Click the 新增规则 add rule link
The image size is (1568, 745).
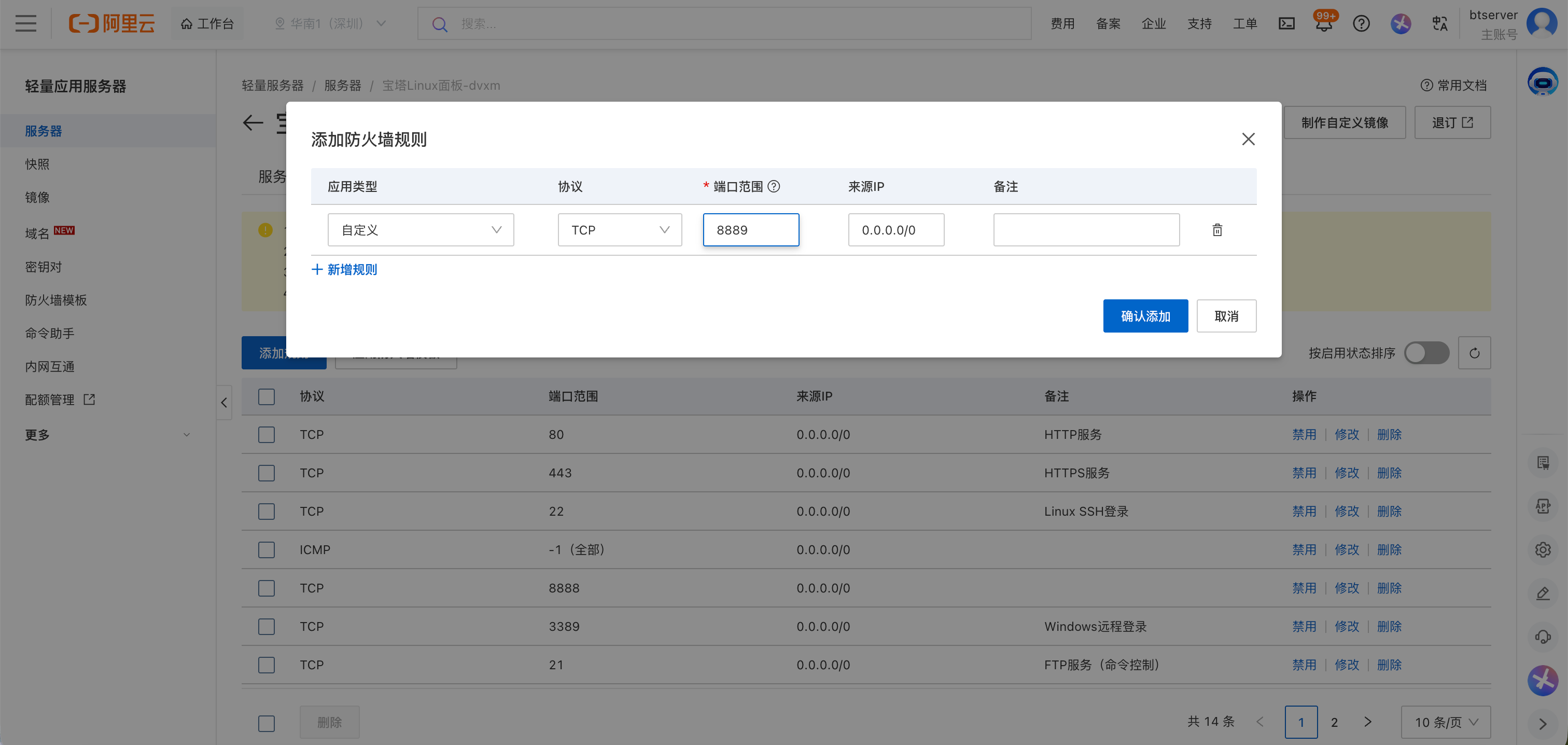tap(344, 269)
